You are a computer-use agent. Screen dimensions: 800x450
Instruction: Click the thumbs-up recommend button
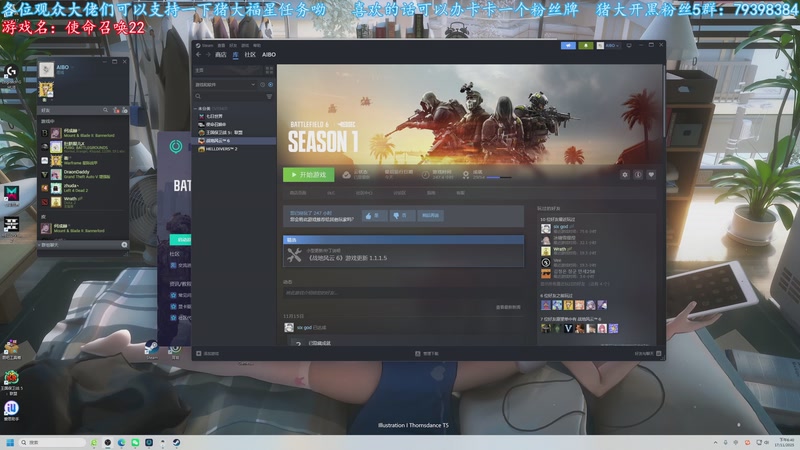point(374,216)
